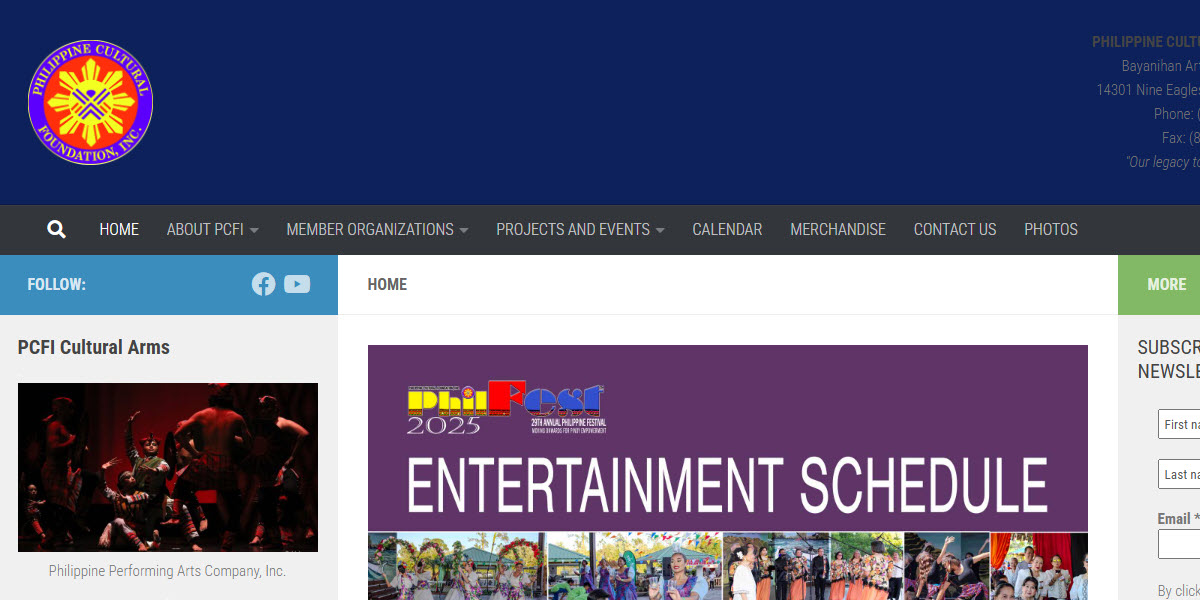Image resolution: width=1200 pixels, height=600 pixels.
Task: Open the CALENDAR page
Action: click(727, 229)
